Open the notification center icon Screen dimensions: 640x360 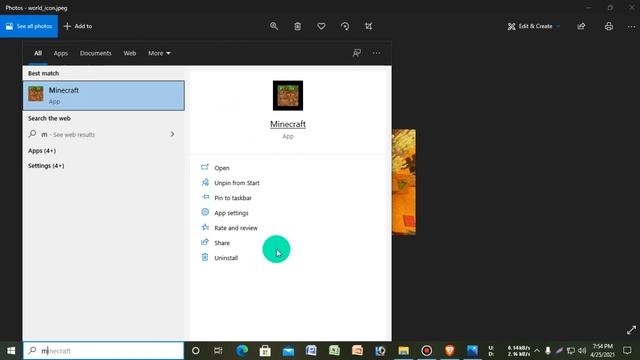(x=627, y=351)
